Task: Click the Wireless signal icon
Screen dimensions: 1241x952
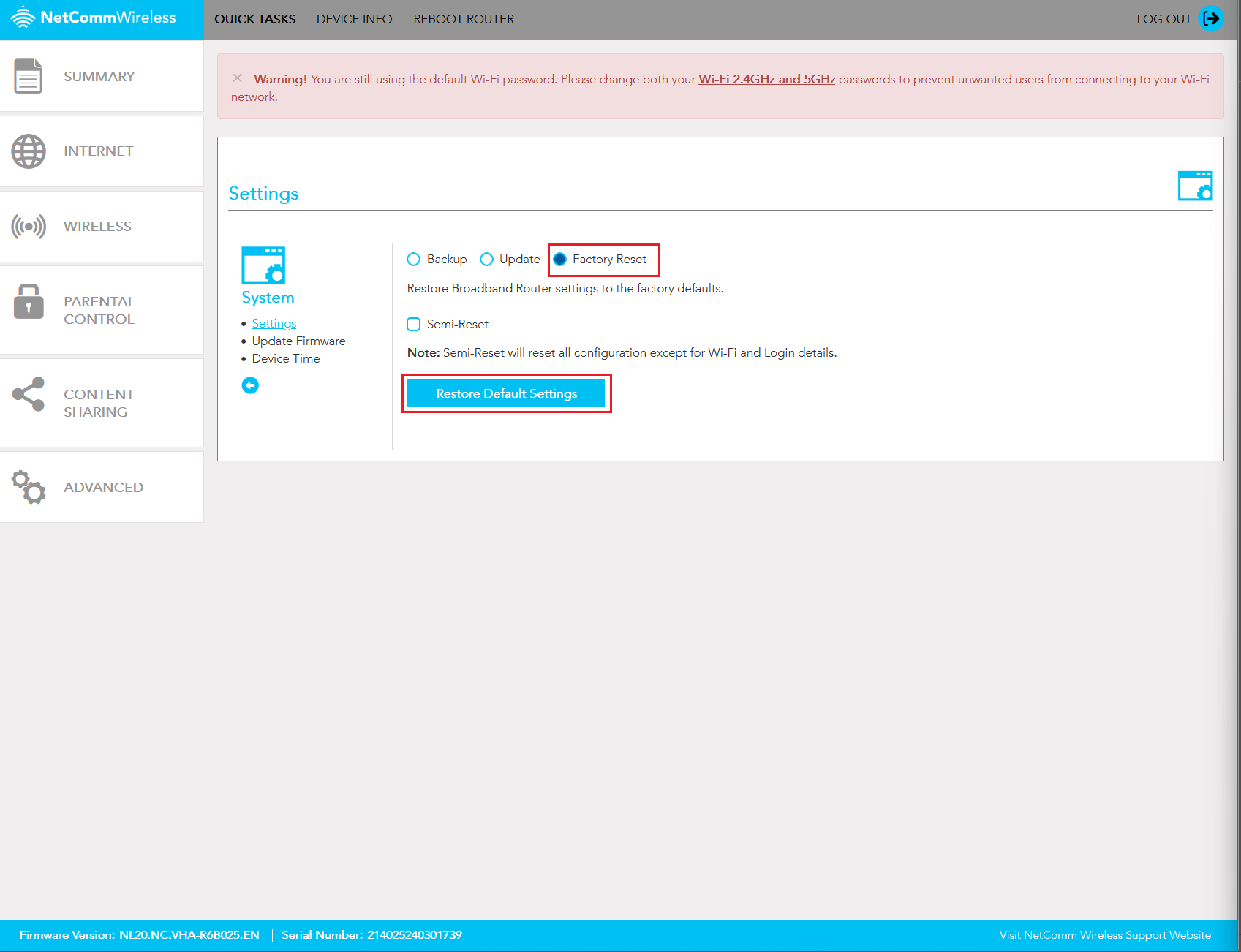Action: click(x=28, y=226)
